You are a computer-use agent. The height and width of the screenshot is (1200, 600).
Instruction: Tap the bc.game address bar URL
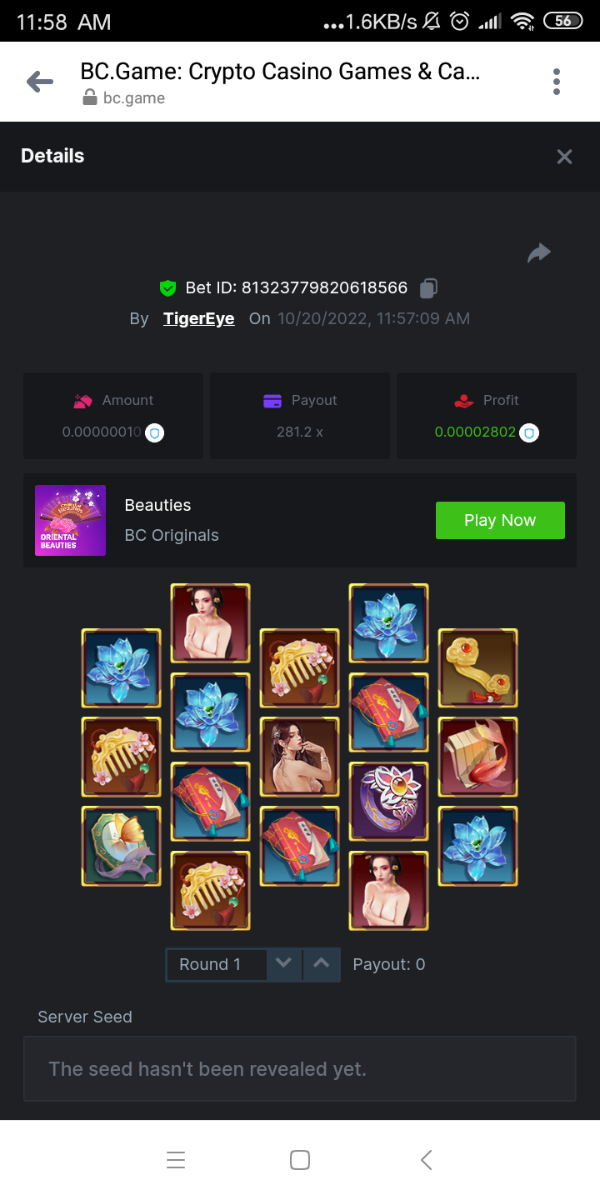[134, 98]
